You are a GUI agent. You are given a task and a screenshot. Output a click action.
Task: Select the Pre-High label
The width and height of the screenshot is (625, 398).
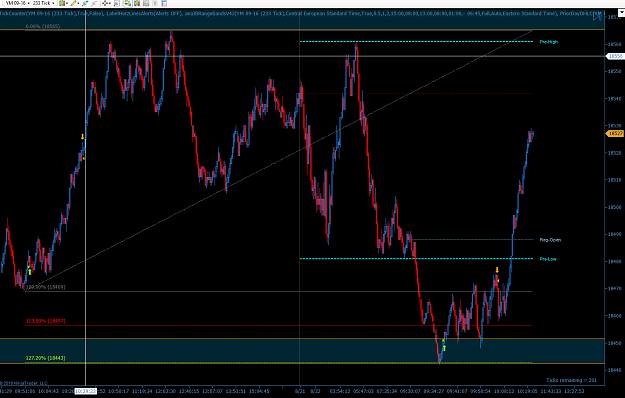(x=548, y=42)
